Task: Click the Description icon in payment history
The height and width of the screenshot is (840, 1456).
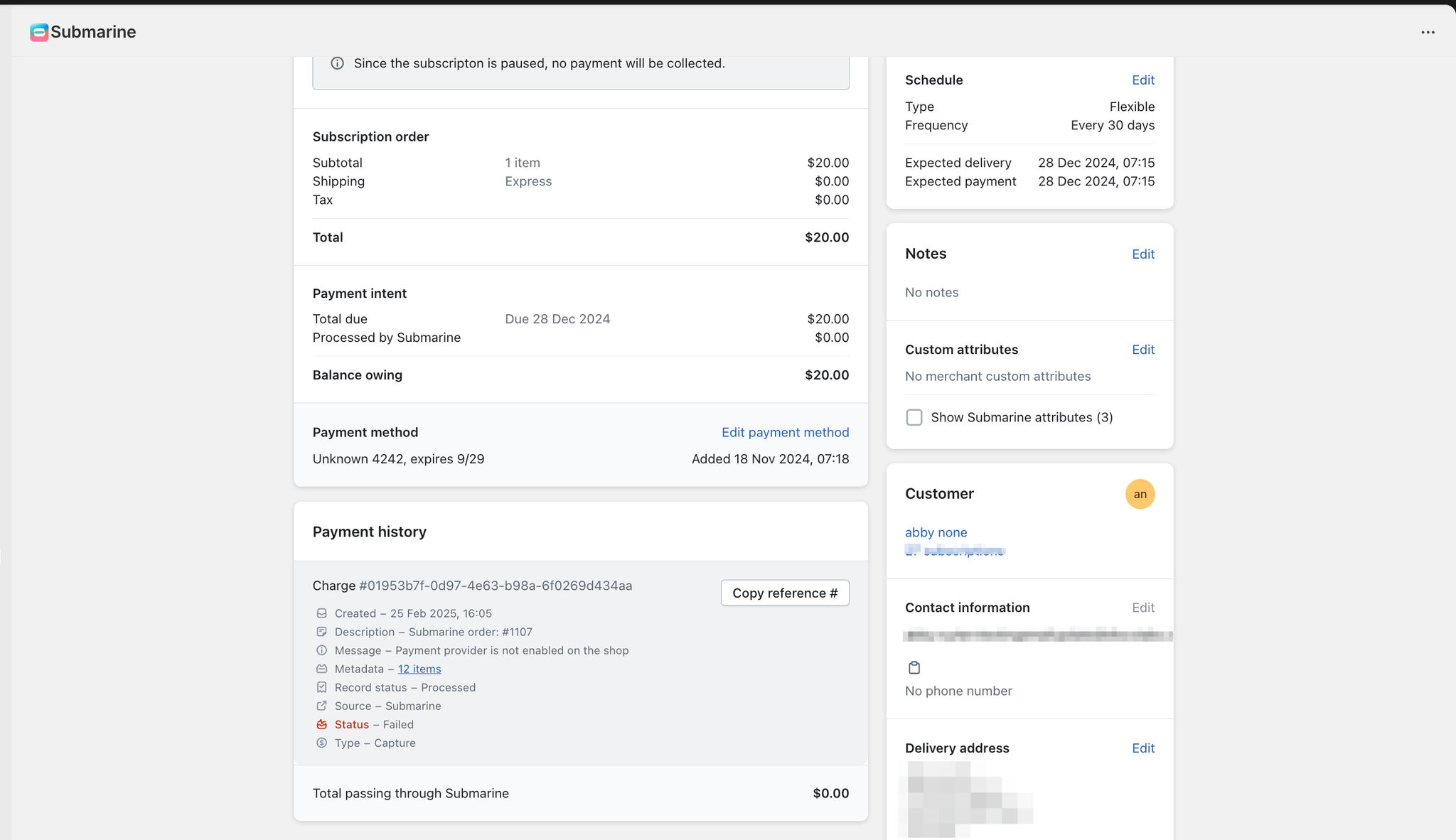Action: point(321,632)
